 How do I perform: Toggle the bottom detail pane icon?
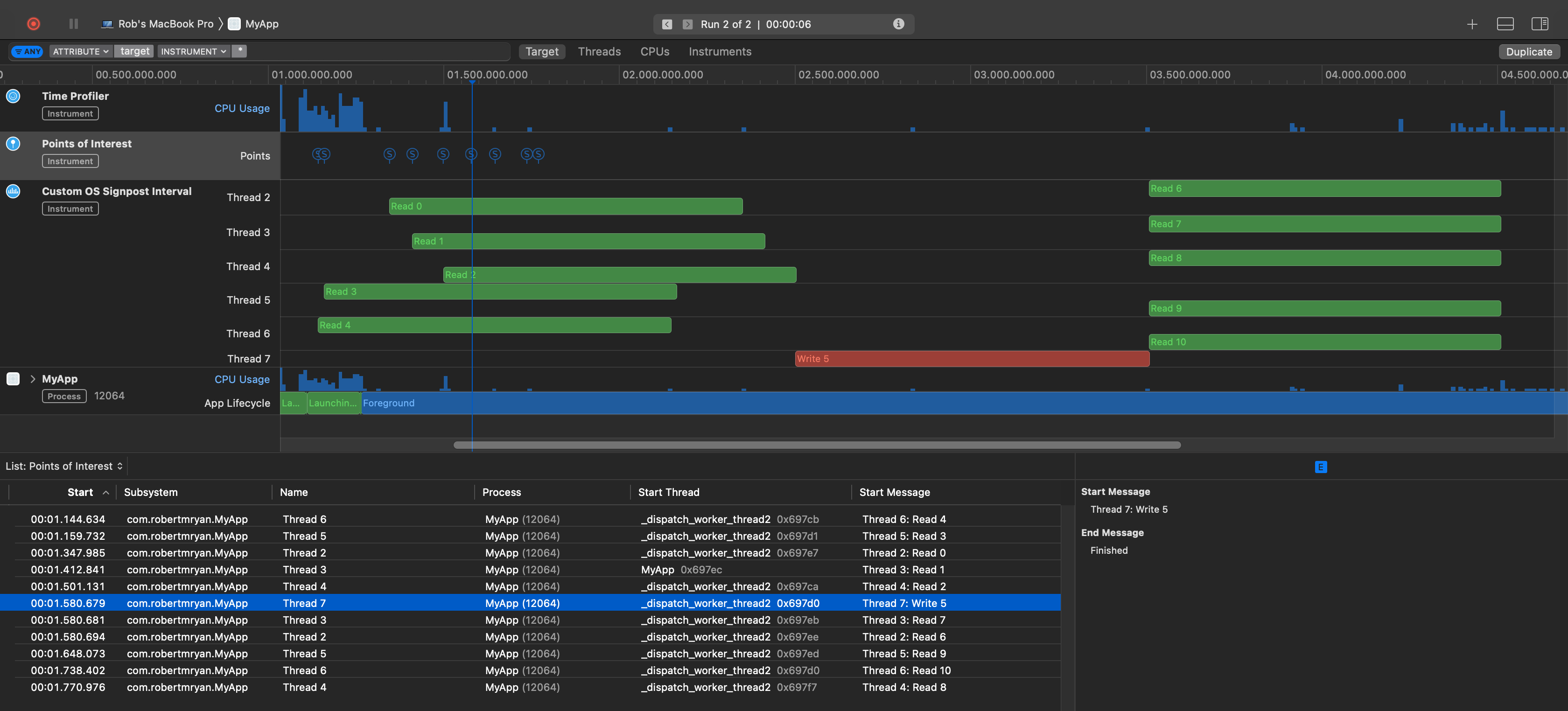(1505, 24)
